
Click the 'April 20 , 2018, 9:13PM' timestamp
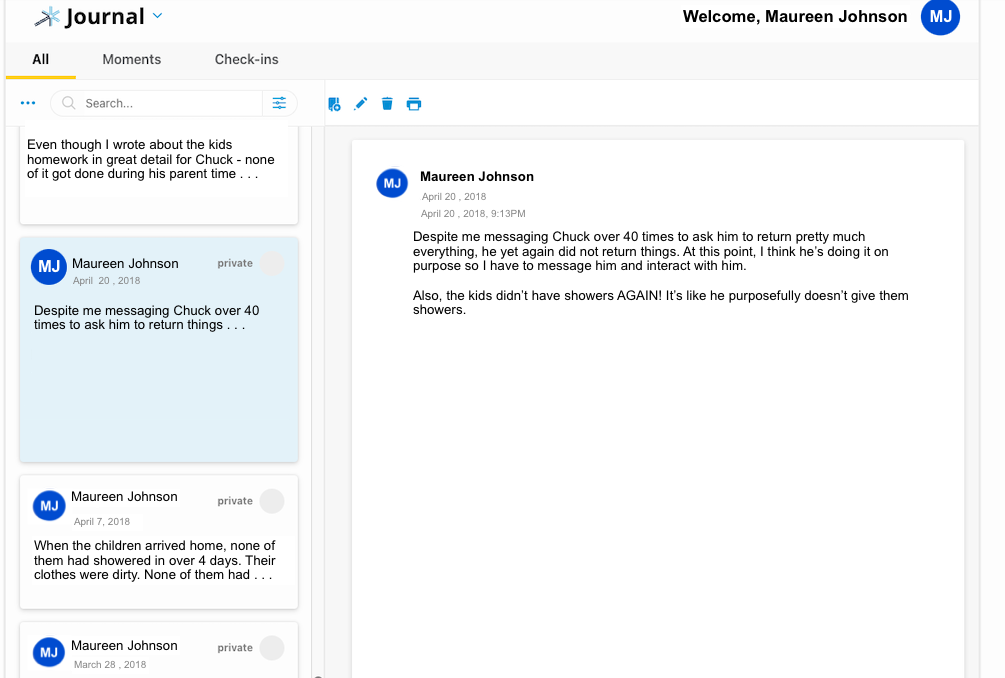(473, 213)
